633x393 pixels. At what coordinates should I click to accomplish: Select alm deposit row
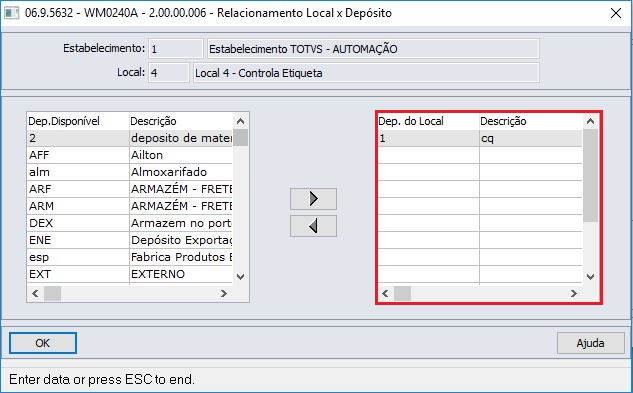click(x=130, y=172)
